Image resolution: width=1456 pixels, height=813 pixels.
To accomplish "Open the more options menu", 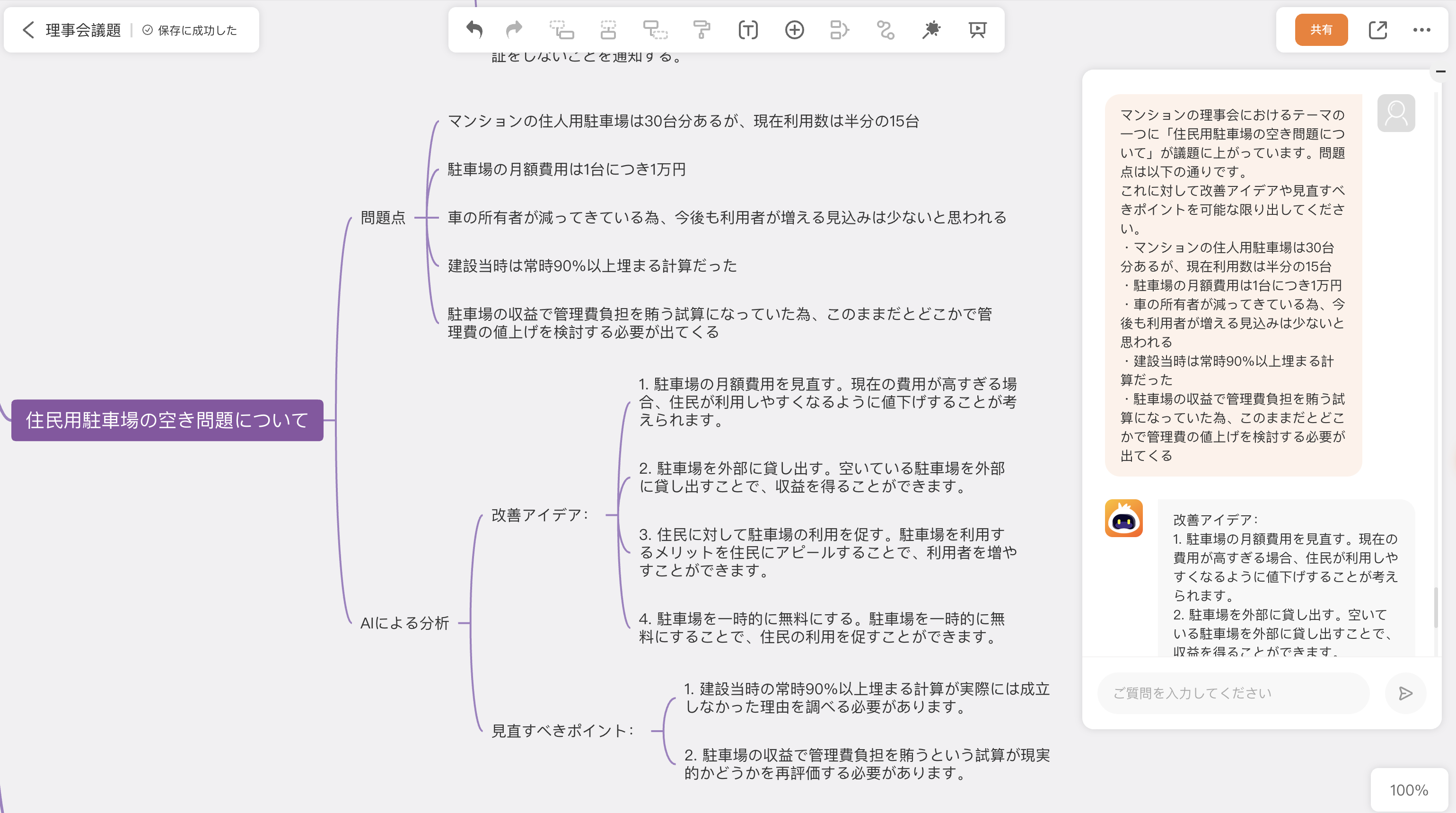I will [1422, 29].
